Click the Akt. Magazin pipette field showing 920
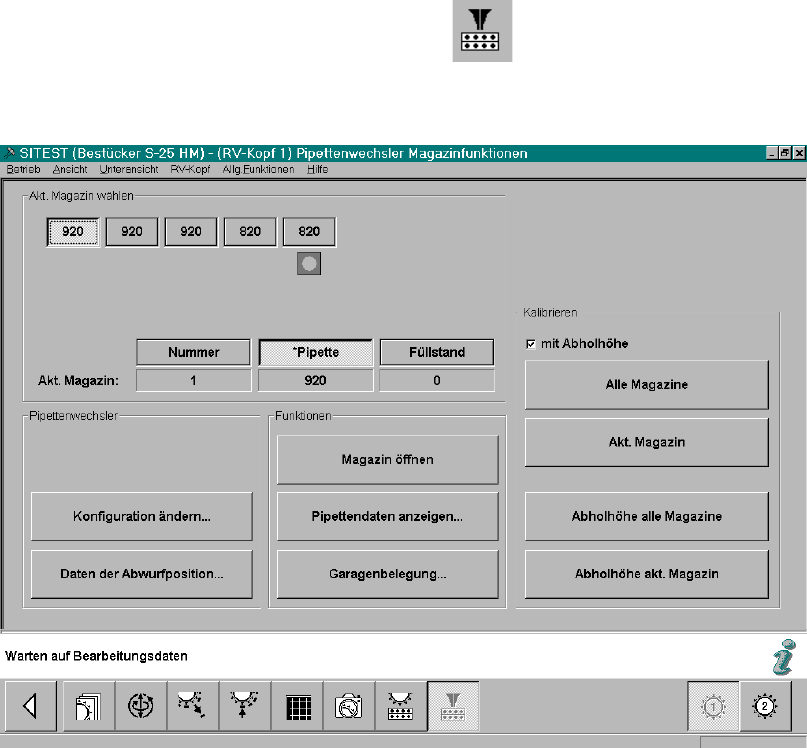This screenshot has width=807, height=748. tap(315, 380)
